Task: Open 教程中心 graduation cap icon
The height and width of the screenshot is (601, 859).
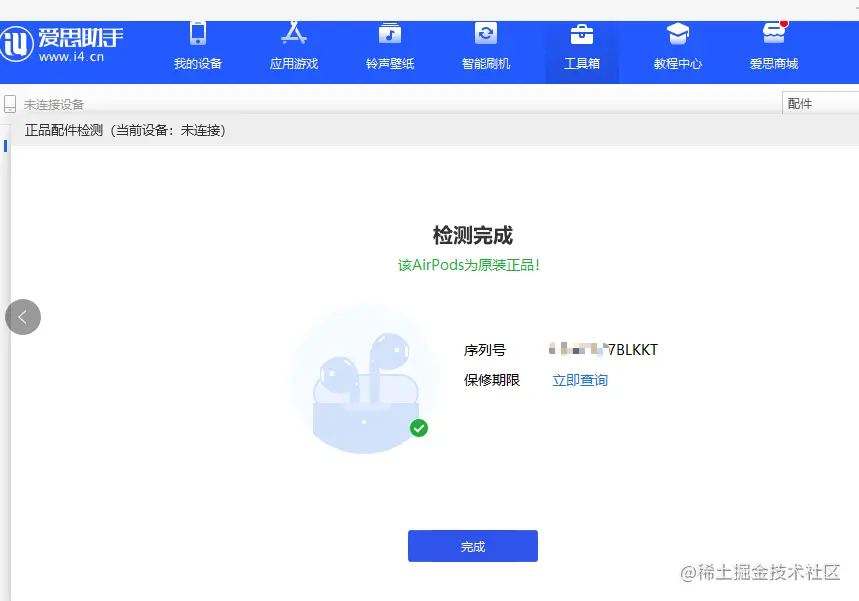Action: (x=678, y=34)
